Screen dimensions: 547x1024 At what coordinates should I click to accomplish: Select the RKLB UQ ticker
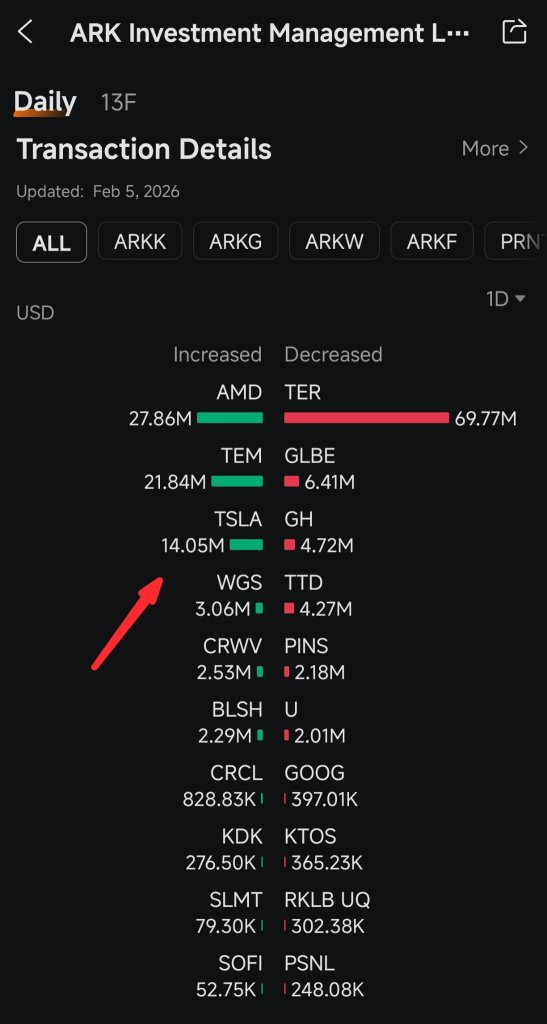tap(327, 900)
